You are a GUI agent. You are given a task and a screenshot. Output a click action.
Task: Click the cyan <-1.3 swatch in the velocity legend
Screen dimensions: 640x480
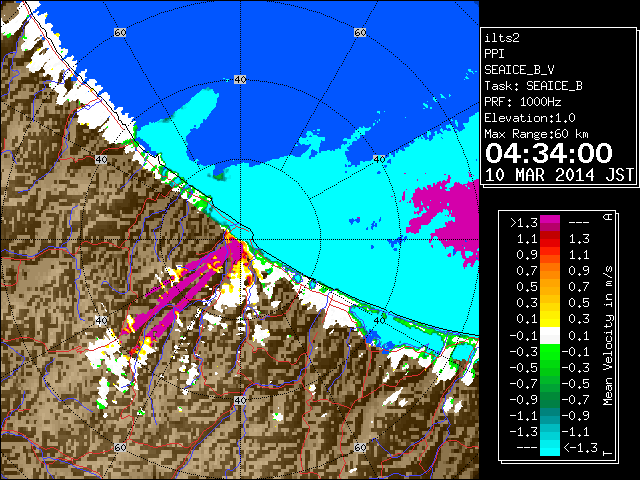click(x=550, y=447)
